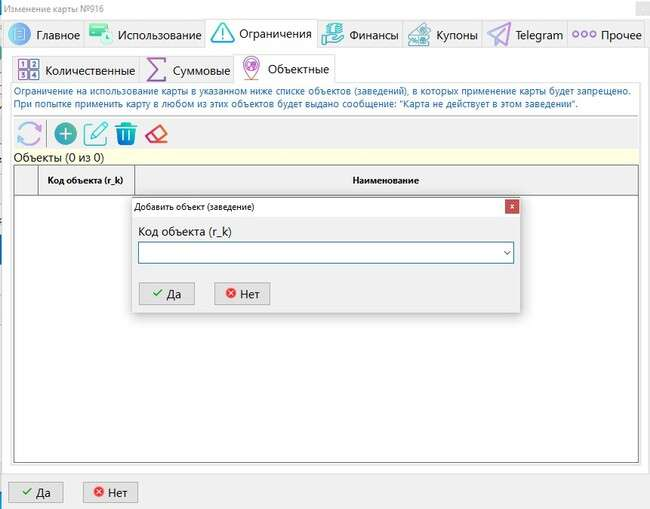This screenshot has width=650, height=509.
Task: Click the green plus add object icon
Action: click(65, 134)
